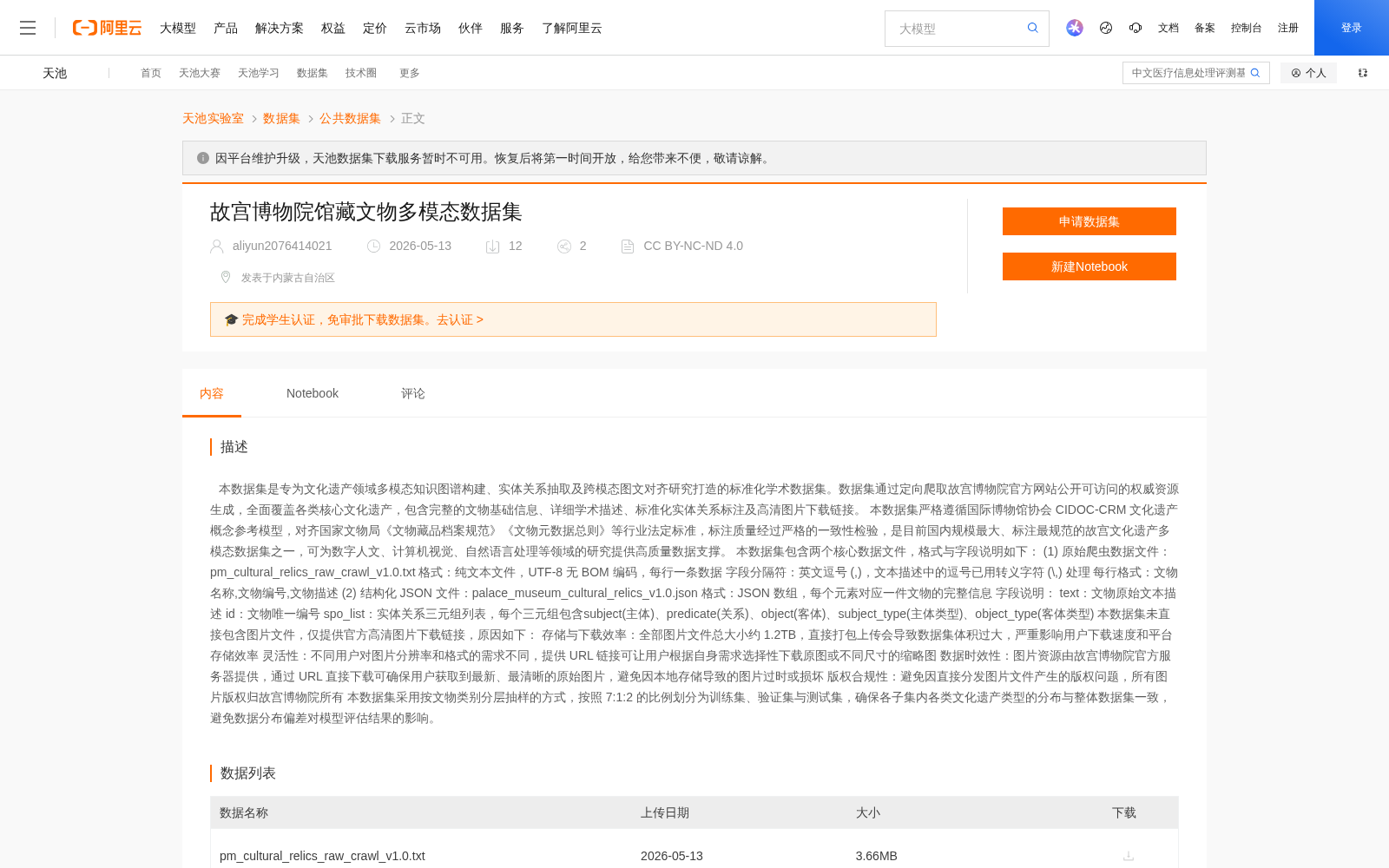Click the 登录 button

(1352, 28)
